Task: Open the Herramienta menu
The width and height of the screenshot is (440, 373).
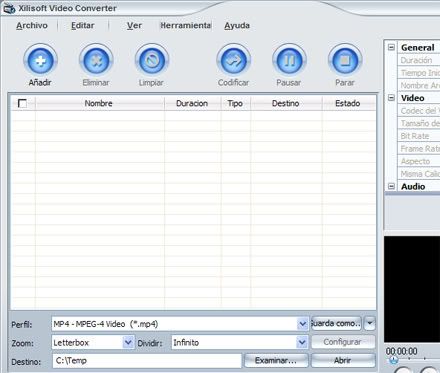Action: pyautogui.click(x=185, y=25)
